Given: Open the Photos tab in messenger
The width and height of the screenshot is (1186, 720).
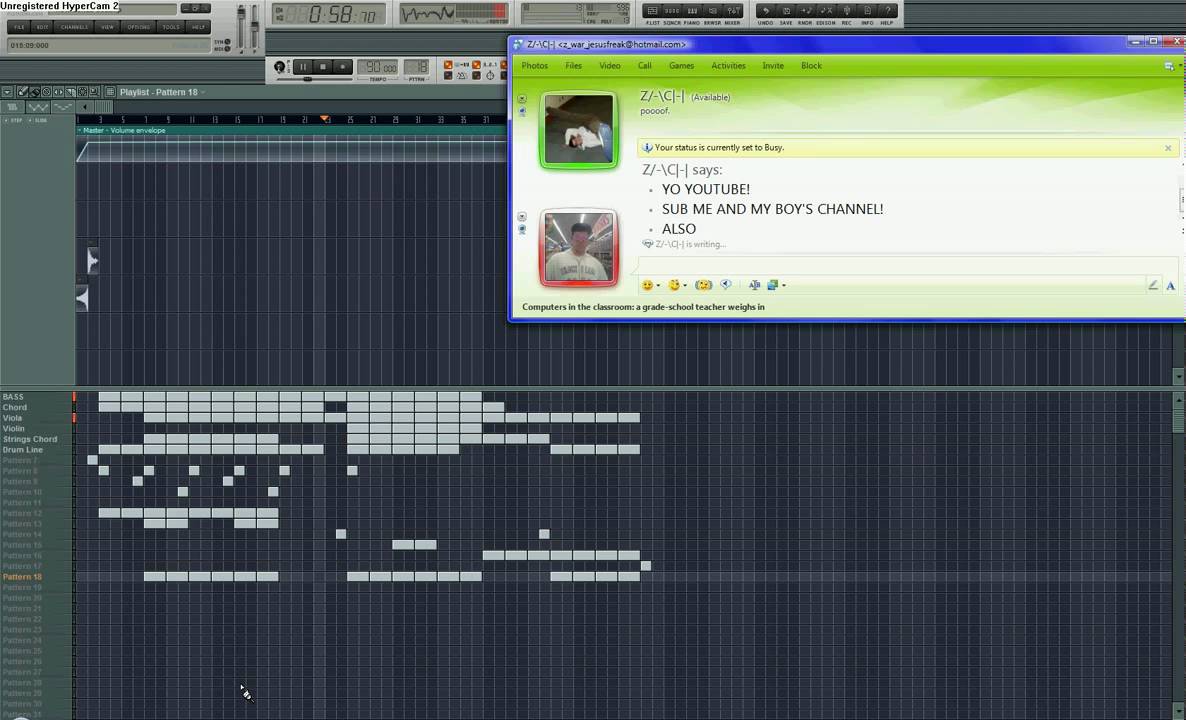Looking at the screenshot, I should point(535,66).
